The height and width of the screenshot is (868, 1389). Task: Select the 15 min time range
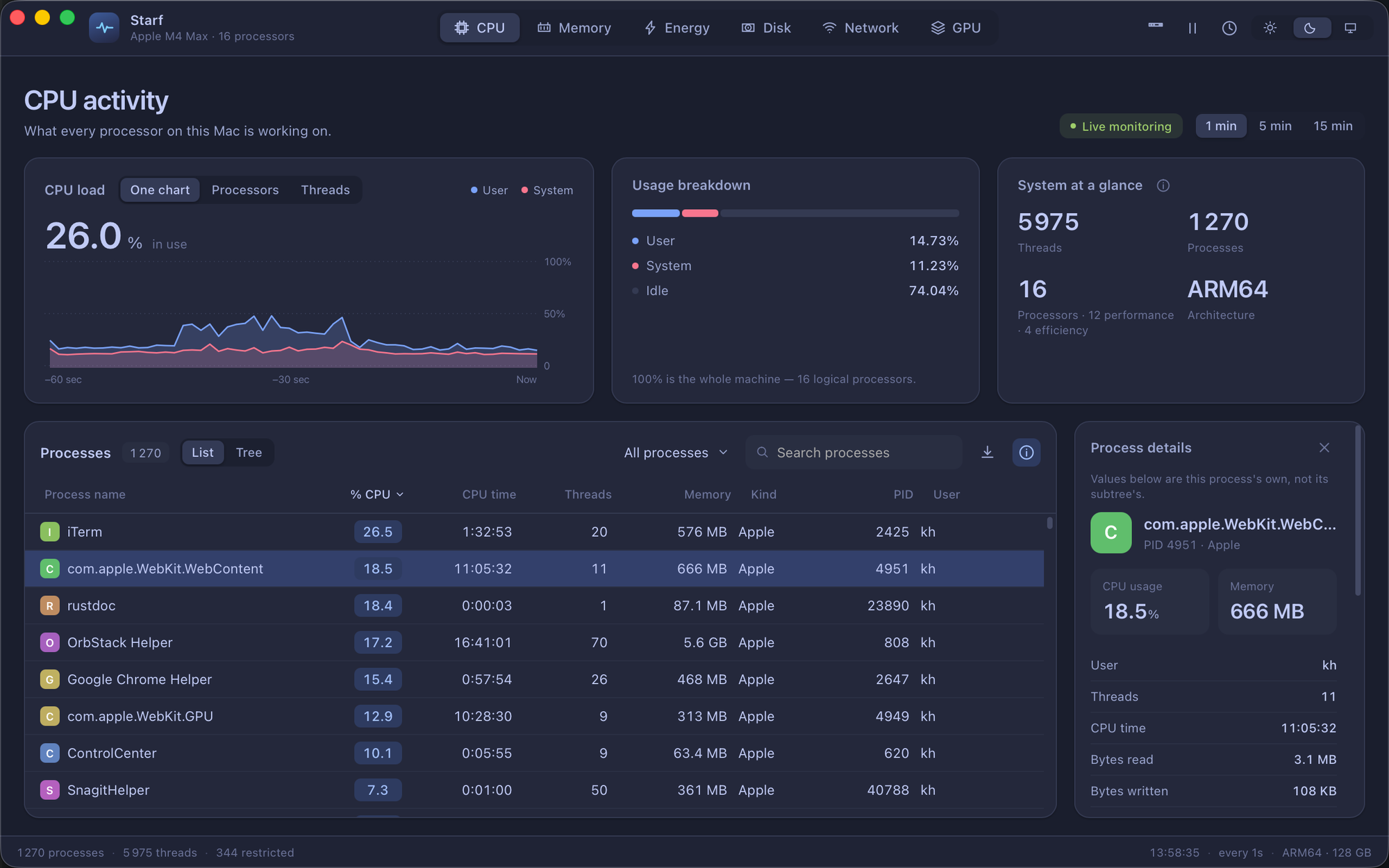(x=1333, y=126)
